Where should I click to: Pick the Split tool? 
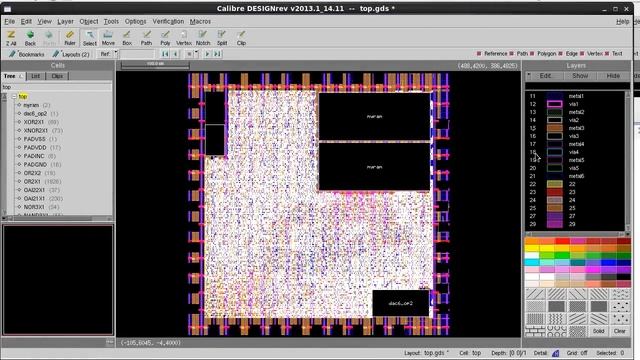tap(222, 38)
